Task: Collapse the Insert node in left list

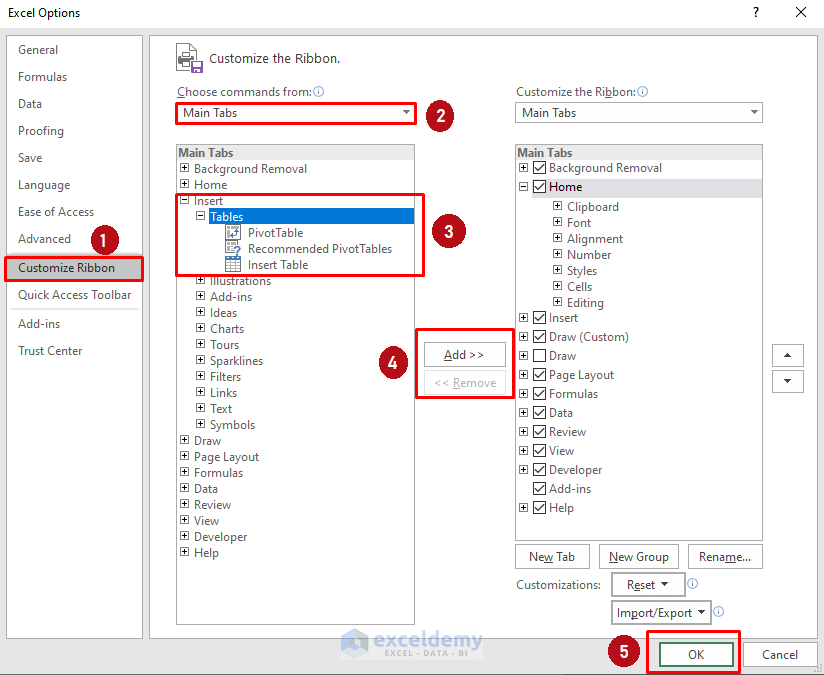Action: [184, 200]
